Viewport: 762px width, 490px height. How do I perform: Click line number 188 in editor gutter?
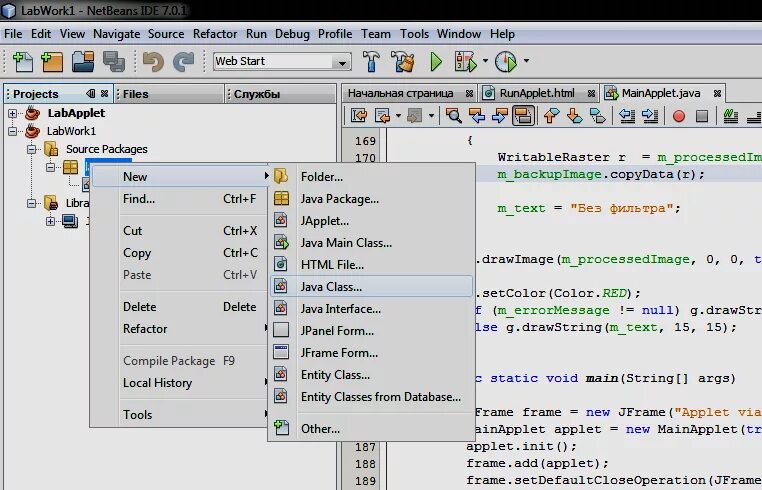(x=365, y=464)
